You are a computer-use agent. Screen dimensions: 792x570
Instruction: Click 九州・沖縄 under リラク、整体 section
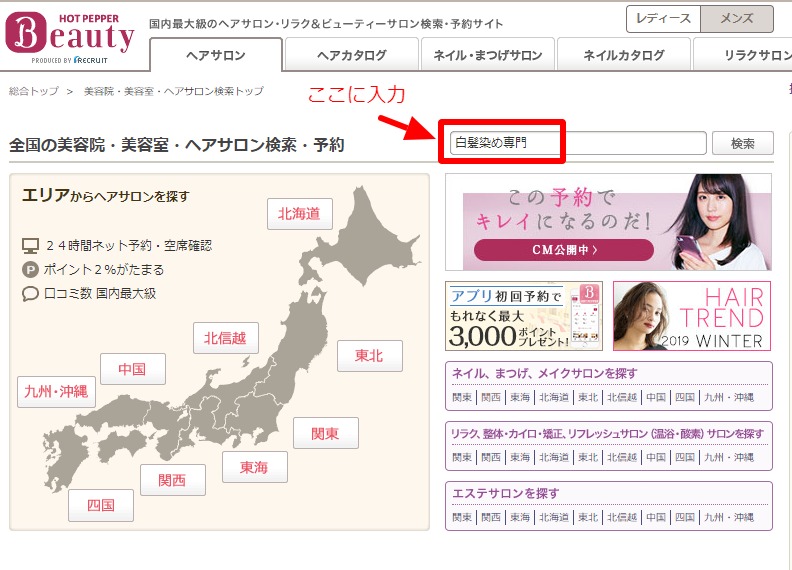pos(729,457)
